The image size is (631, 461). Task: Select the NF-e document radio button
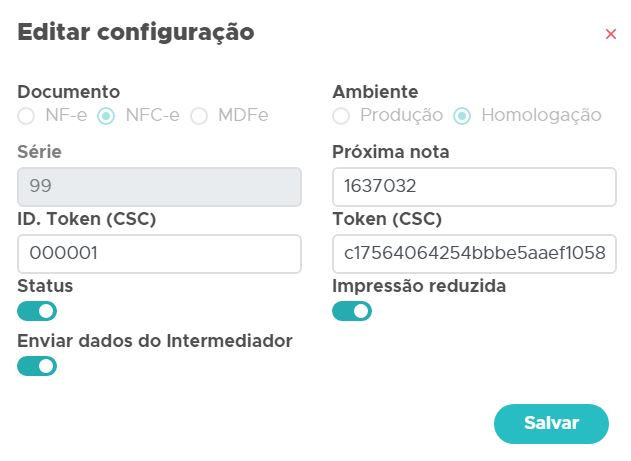pos(26,116)
